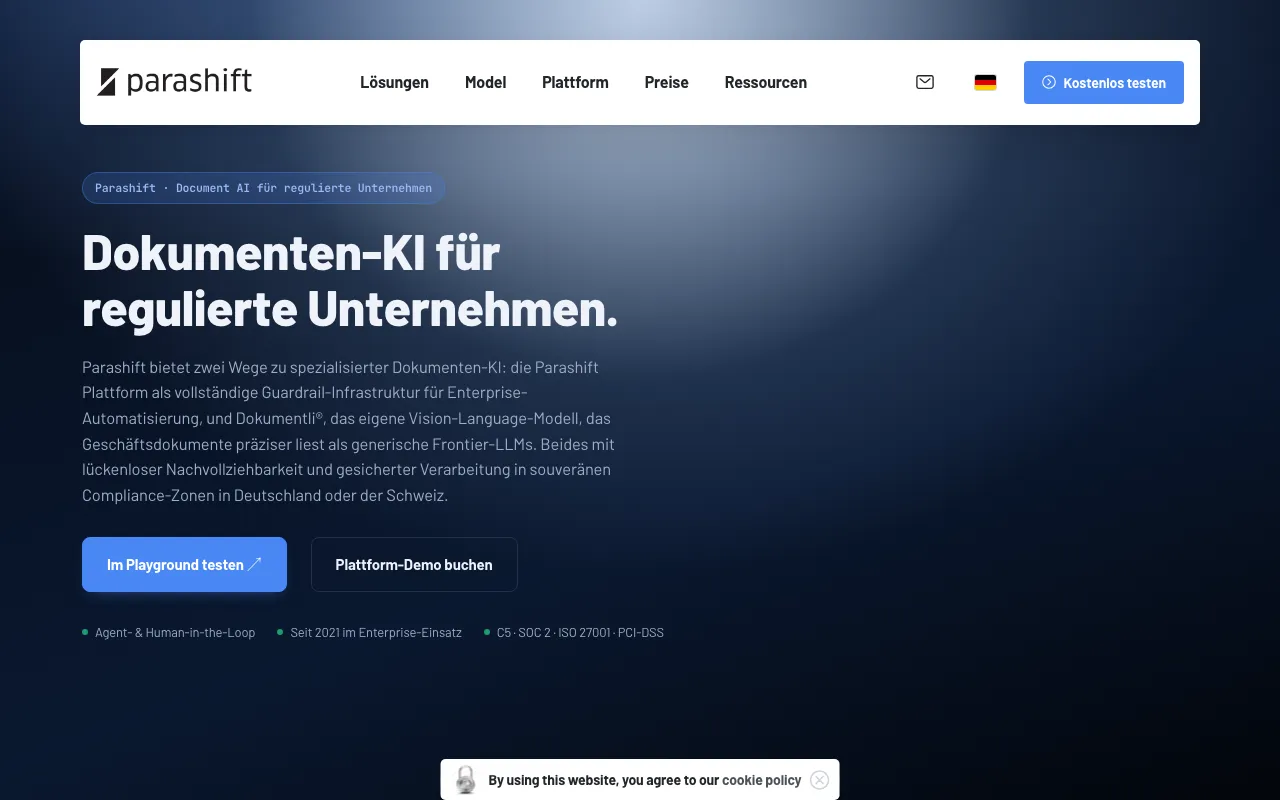Screen dimensions: 1280x800
Task: Book a demo via Plattform-Demo buchen
Action: [414, 564]
